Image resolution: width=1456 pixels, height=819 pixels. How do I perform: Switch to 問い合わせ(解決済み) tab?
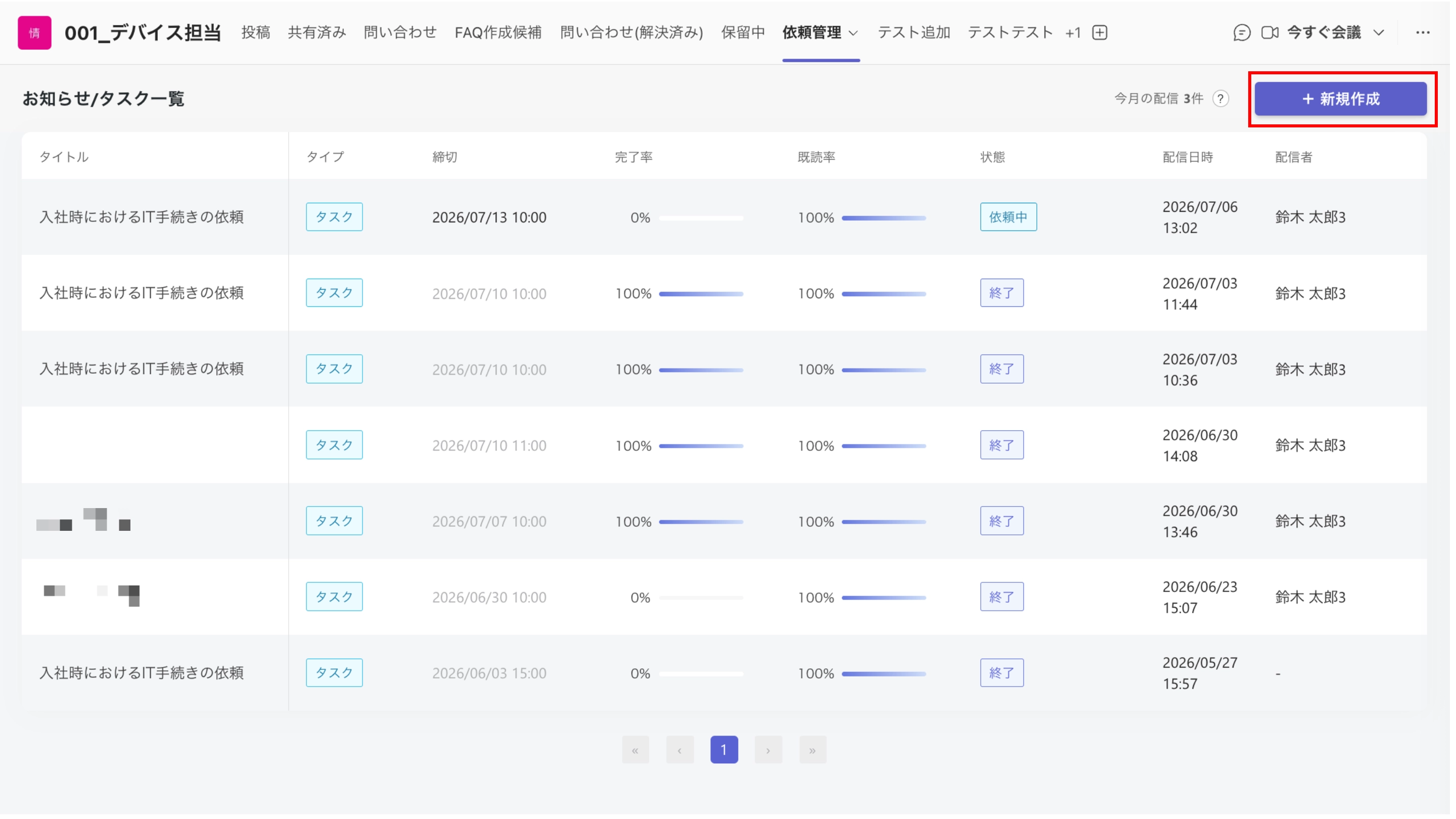631,33
